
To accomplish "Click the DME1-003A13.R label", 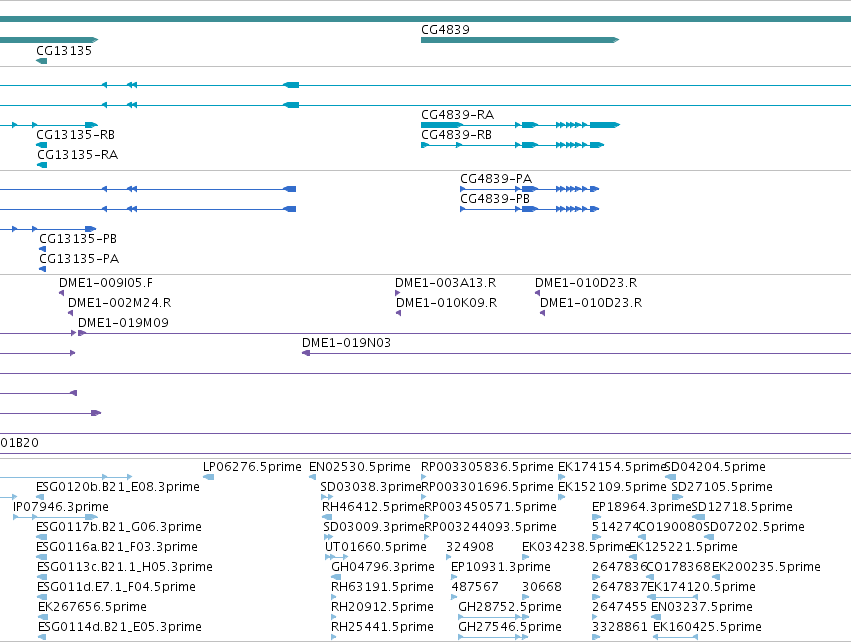I will [446, 283].
